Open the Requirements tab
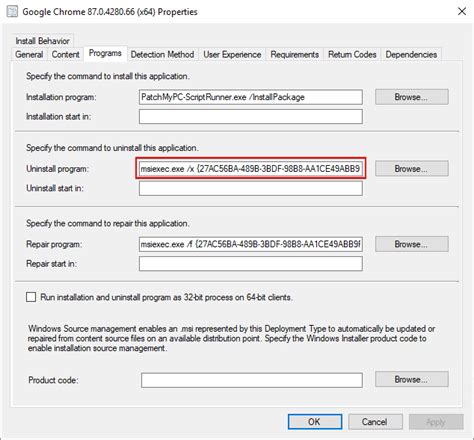 [x=295, y=55]
